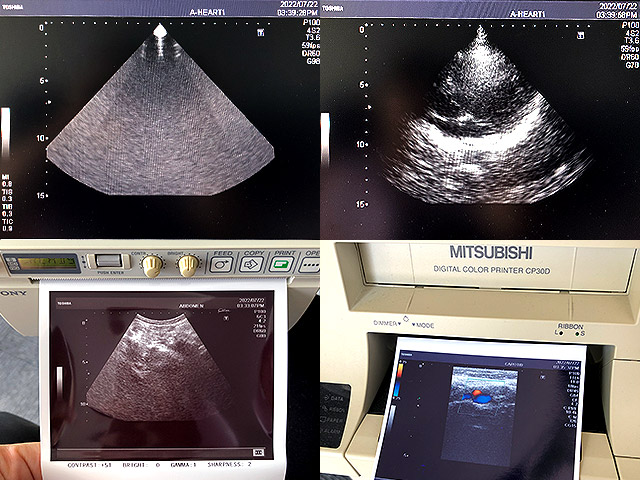Click the MITSUBISHI logo on the color printer
The image size is (640, 480).
tap(491, 253)
